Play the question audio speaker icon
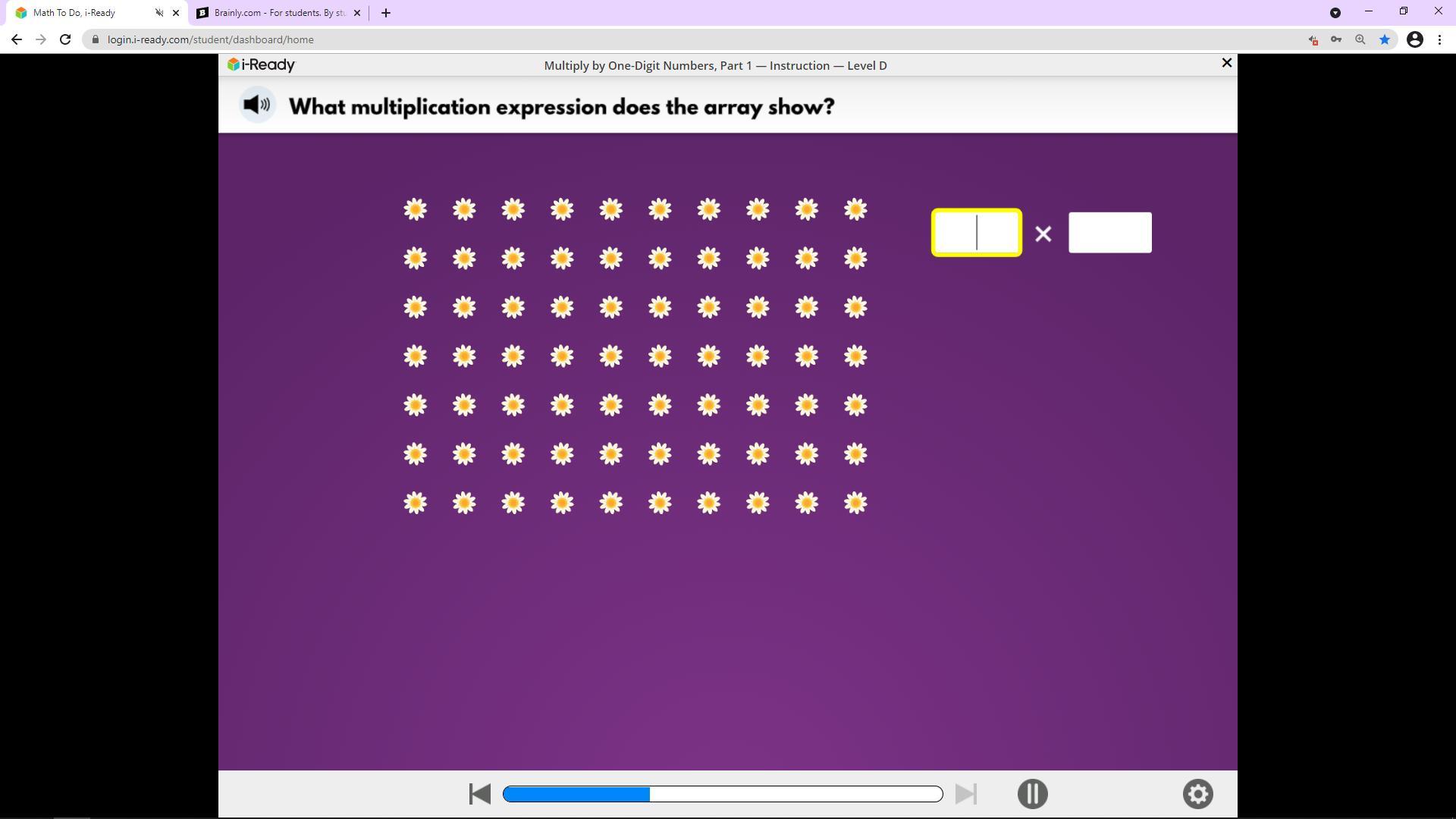 (257, 105)
